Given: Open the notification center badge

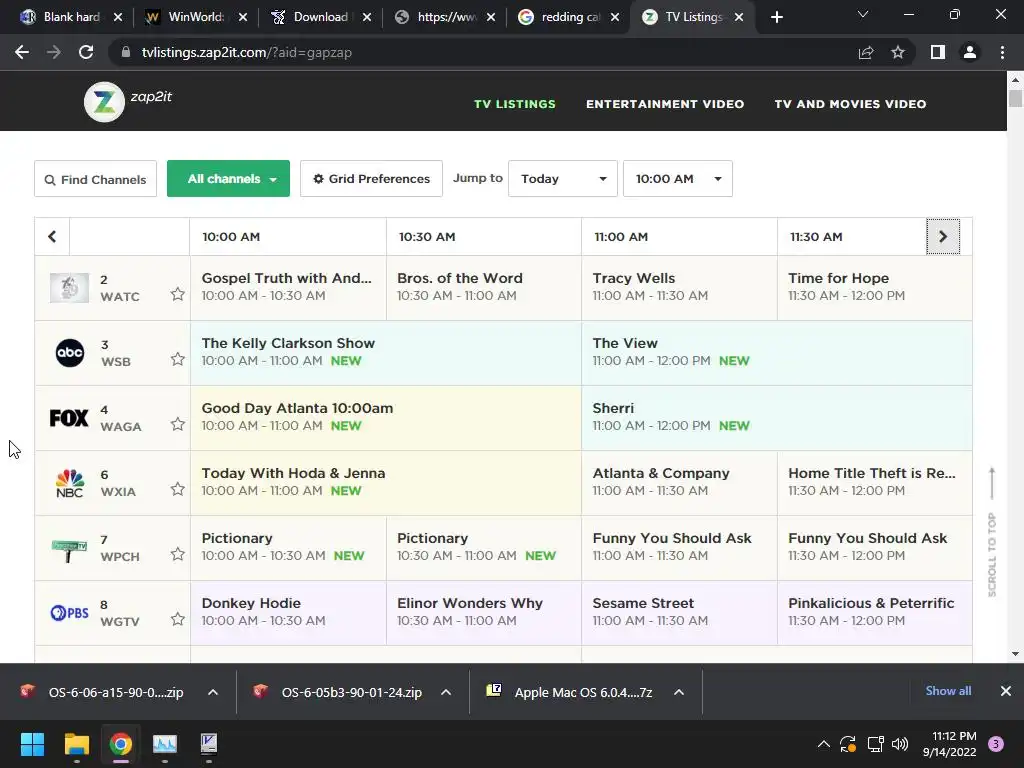Looking at the screenshot, I should coord(996,744).
